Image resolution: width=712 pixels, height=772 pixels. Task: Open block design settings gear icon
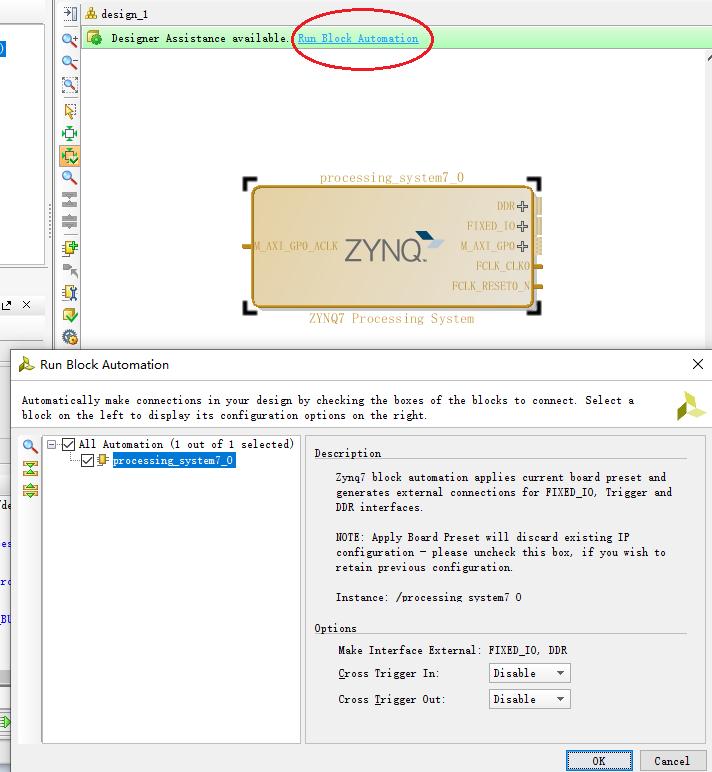tap(69, 337)
